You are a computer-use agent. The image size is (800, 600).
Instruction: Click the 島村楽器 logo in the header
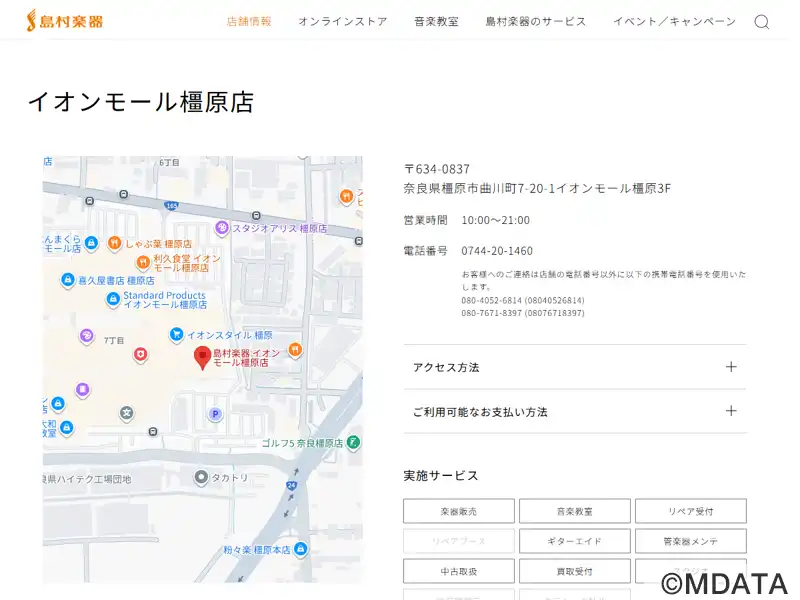[x=65, y=21]
